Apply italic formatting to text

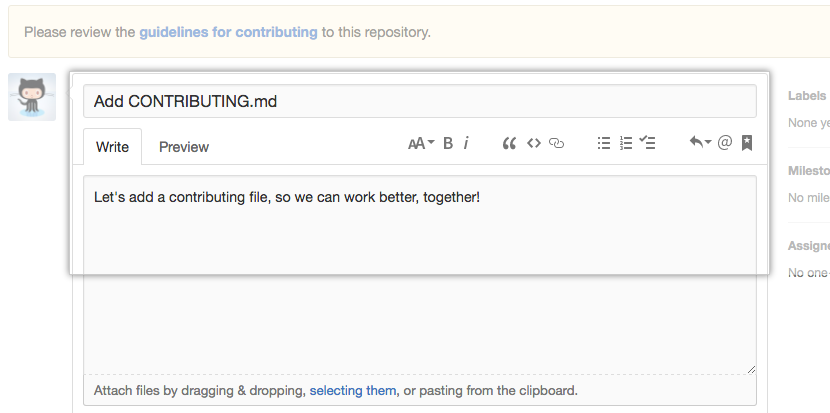pyautogui.click(x=466, y=143)
